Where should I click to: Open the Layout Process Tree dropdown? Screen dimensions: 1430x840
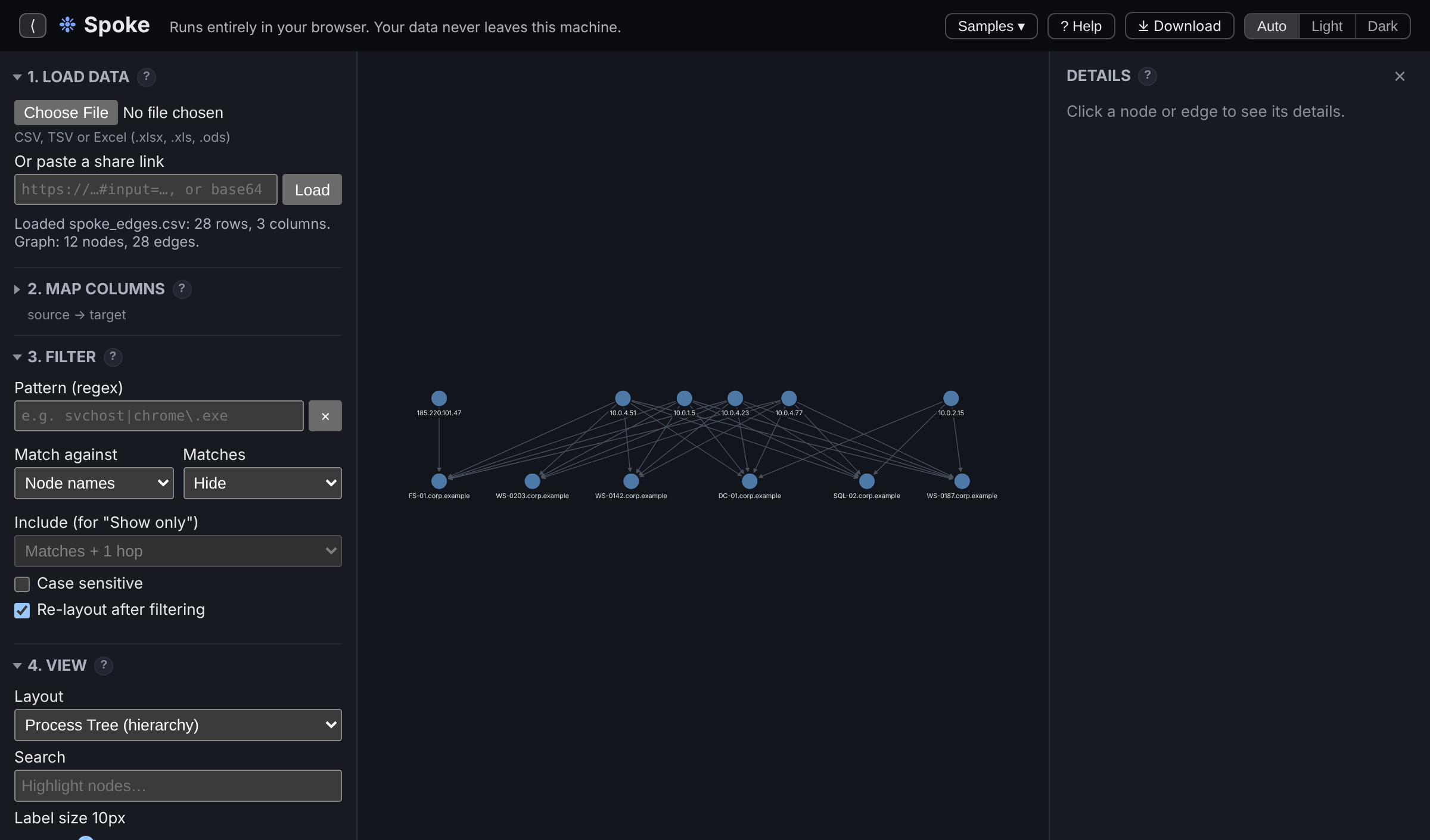coord(178,725)
